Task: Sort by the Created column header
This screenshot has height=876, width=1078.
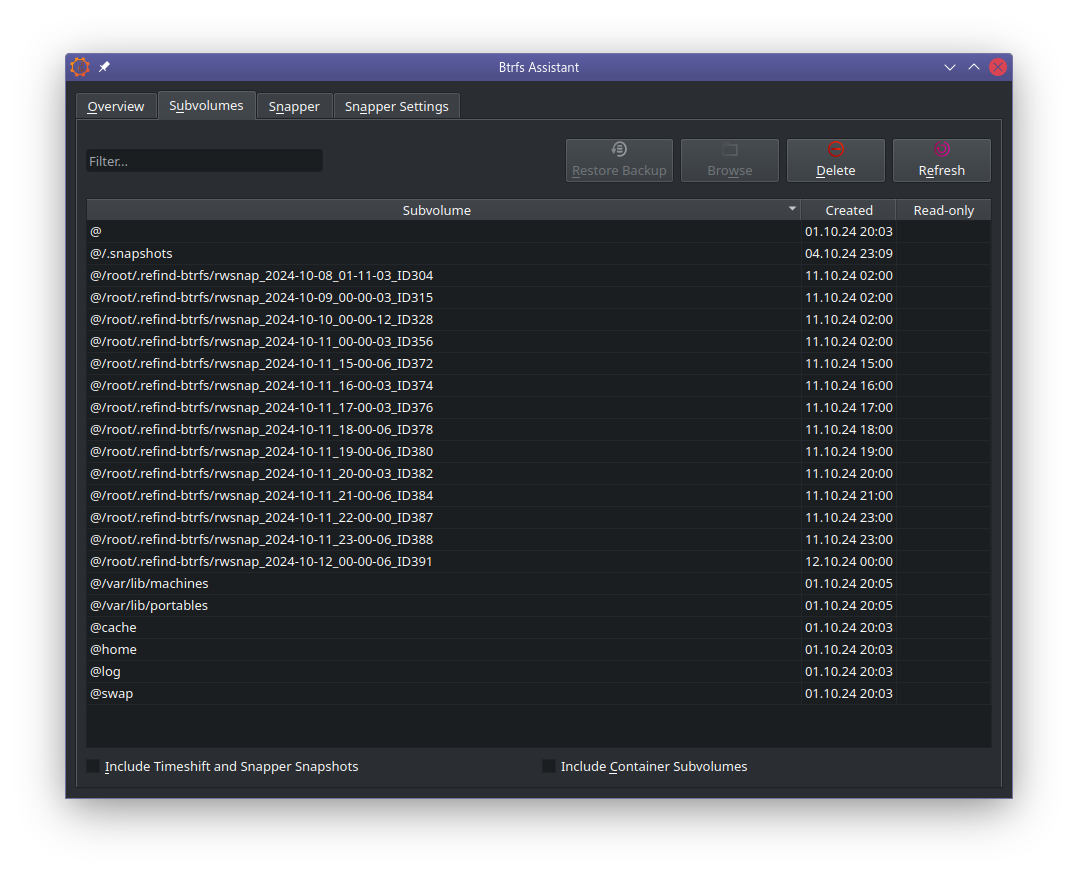Action: (x=848, y=210)
